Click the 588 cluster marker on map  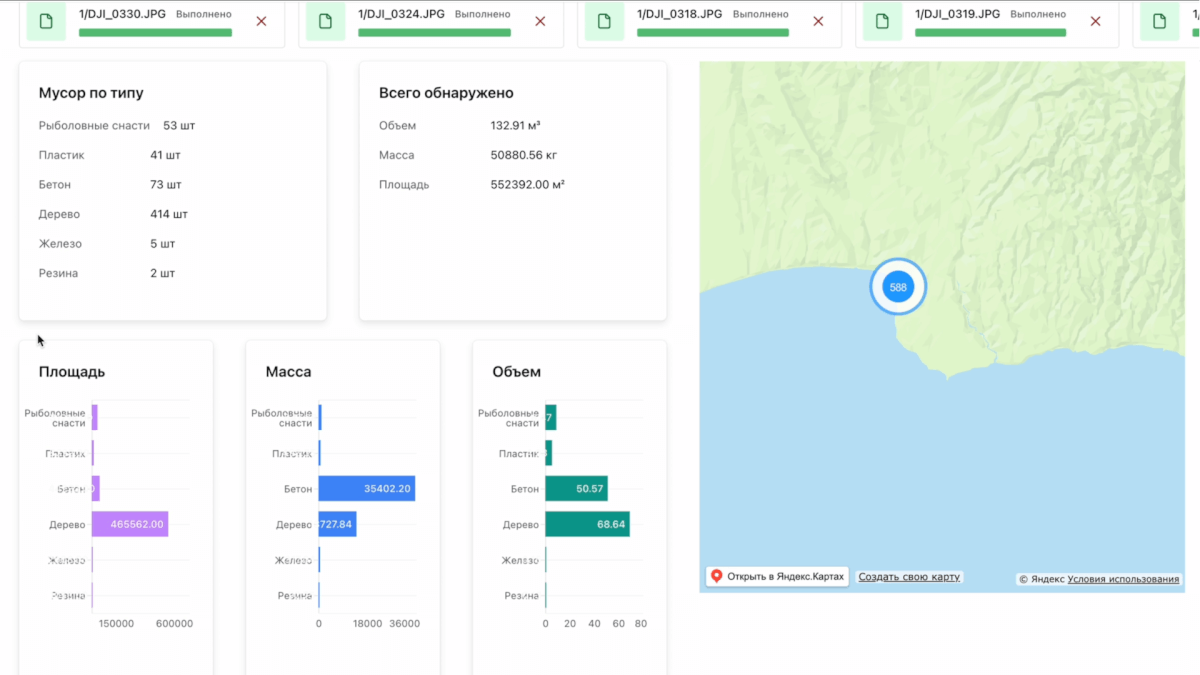[x=898, y=287]
